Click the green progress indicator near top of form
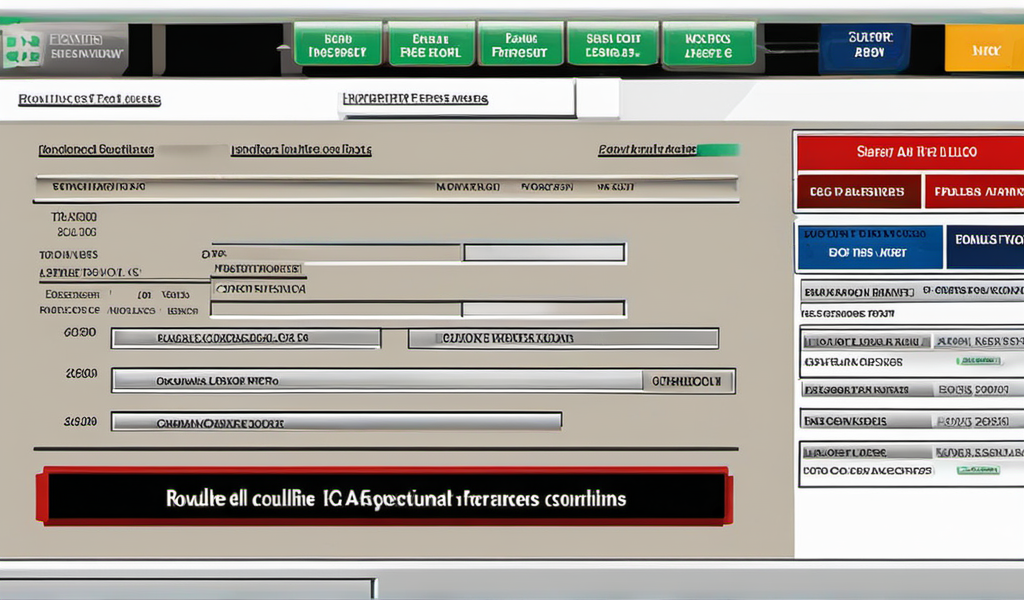Screen dimensions: 1024x600 click(x=718, y=150)
